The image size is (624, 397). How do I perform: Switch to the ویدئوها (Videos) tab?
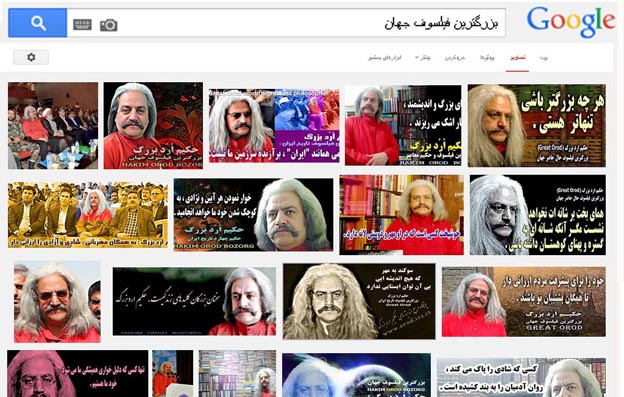coord(487,58)
